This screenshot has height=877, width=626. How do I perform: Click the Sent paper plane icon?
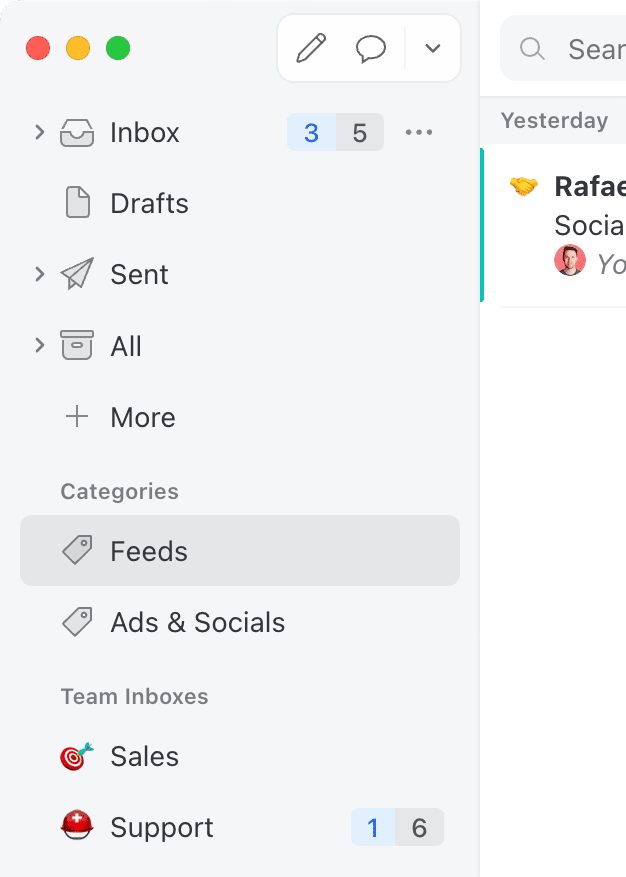click(77, 274)
